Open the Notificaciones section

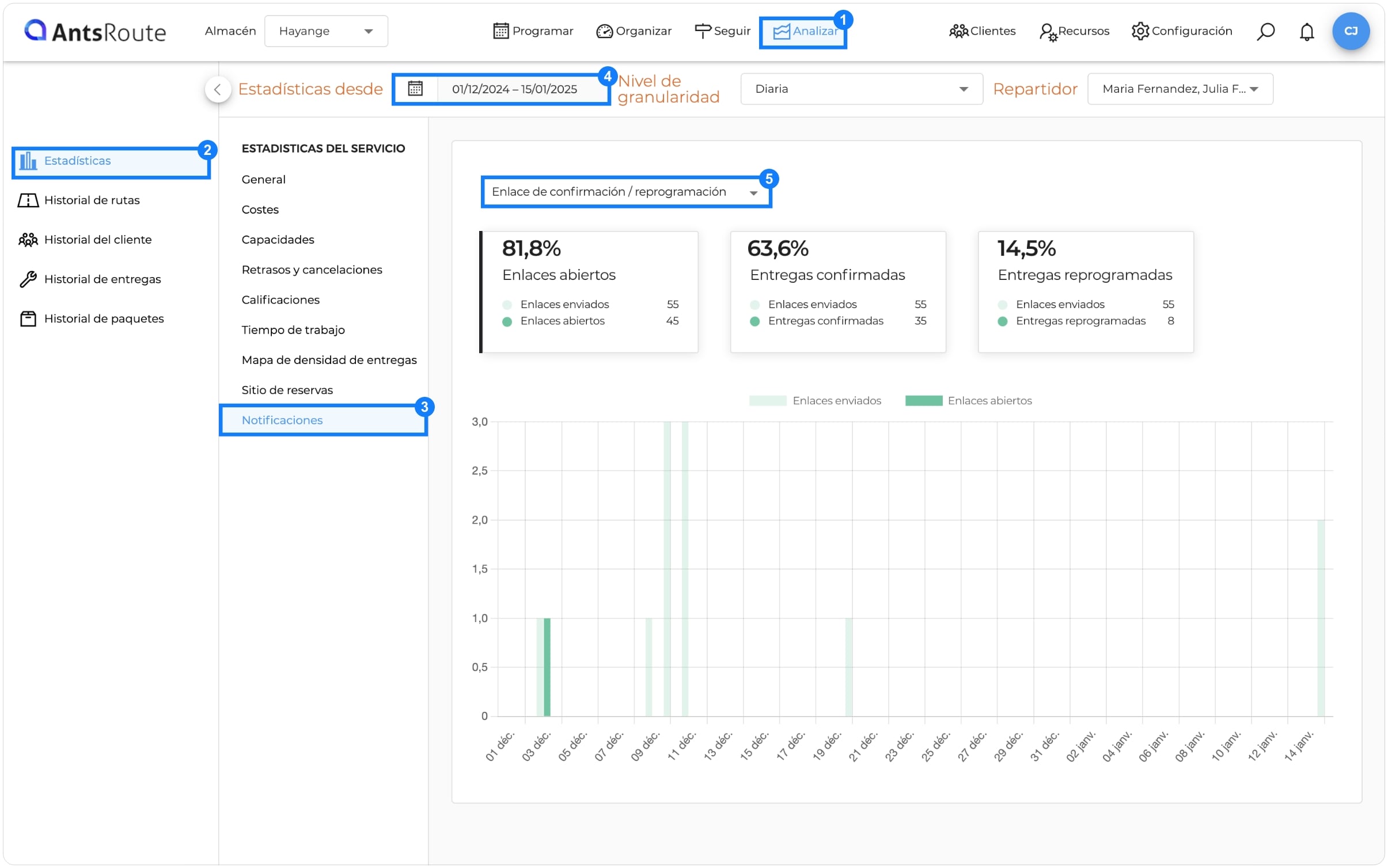pyautogui.click(x=323, y=420)
